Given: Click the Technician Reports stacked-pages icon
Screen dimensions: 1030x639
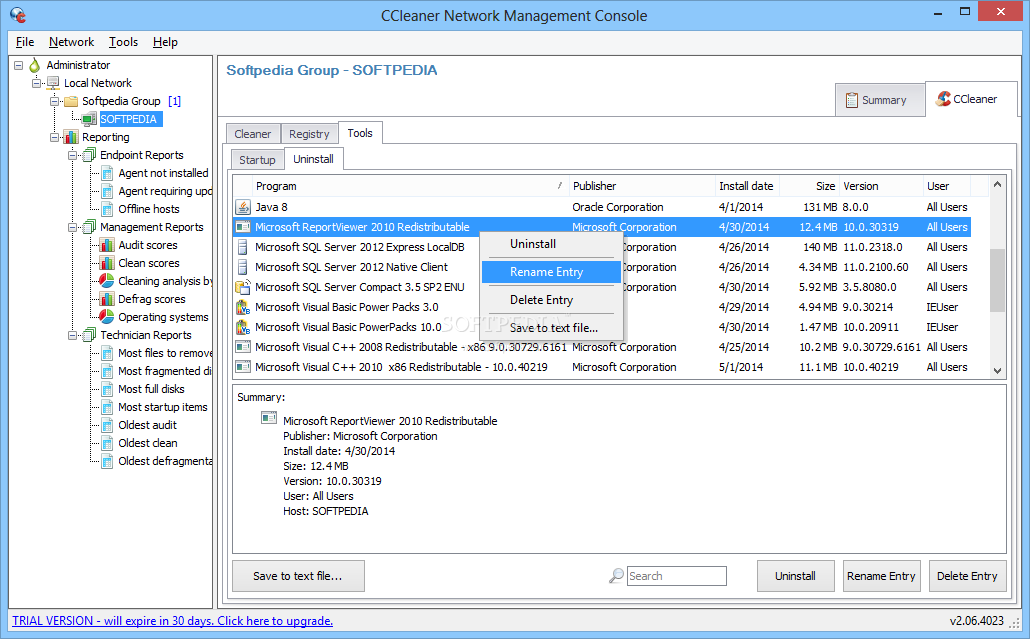Looking at the screenshot, I should pos(89,335).
